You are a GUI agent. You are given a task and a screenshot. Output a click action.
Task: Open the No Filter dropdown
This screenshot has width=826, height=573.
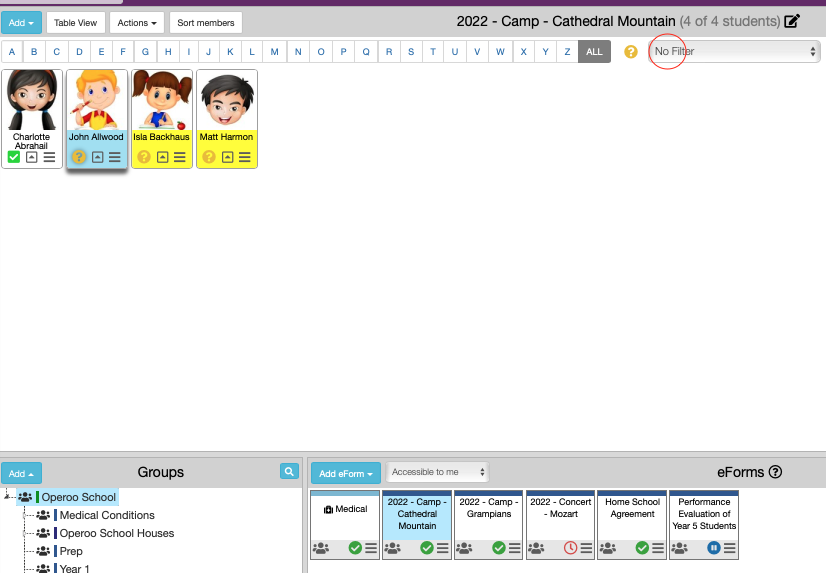click(x=735, y=51)
